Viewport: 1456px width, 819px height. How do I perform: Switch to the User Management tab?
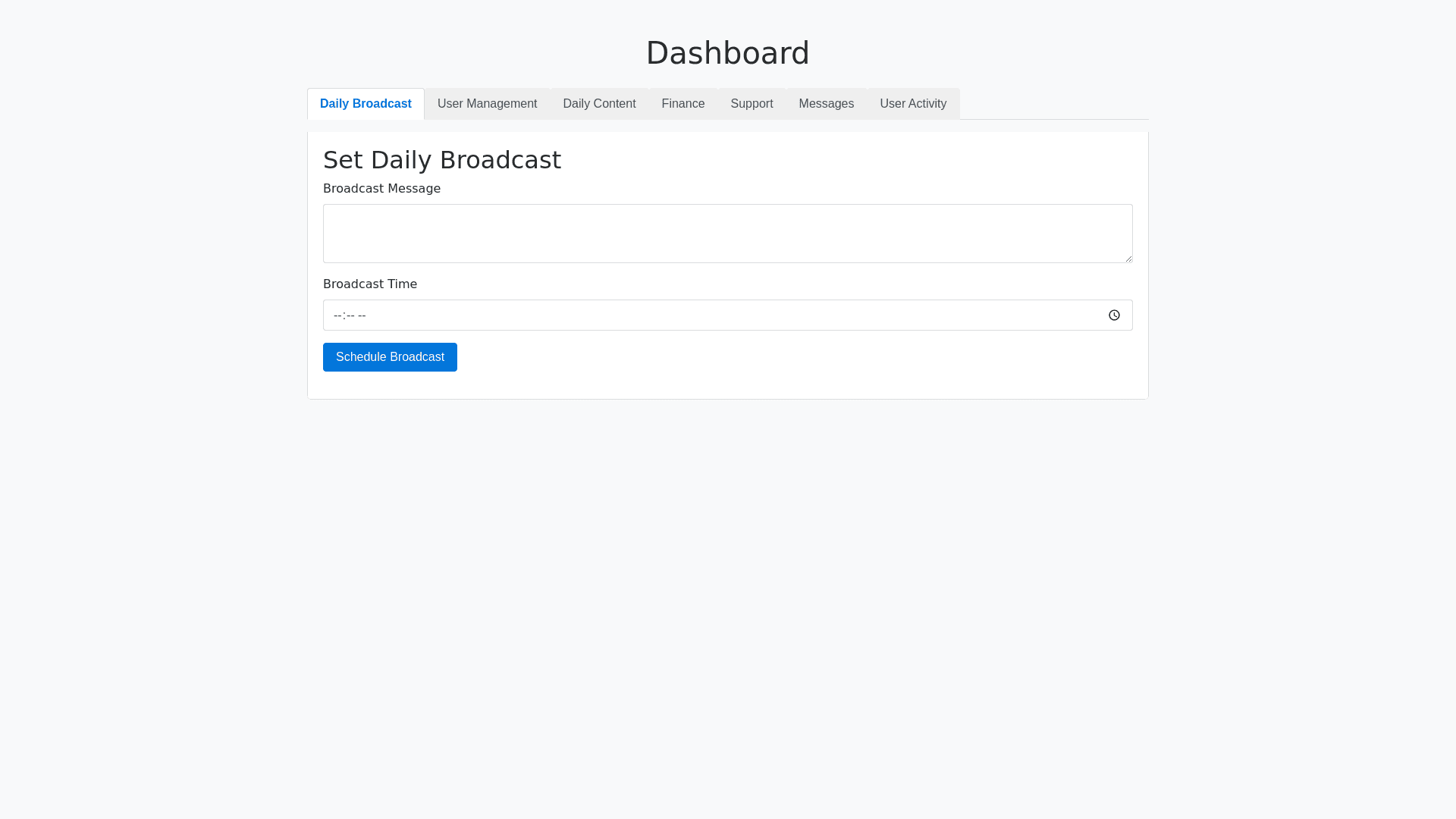tap(487, 104)
